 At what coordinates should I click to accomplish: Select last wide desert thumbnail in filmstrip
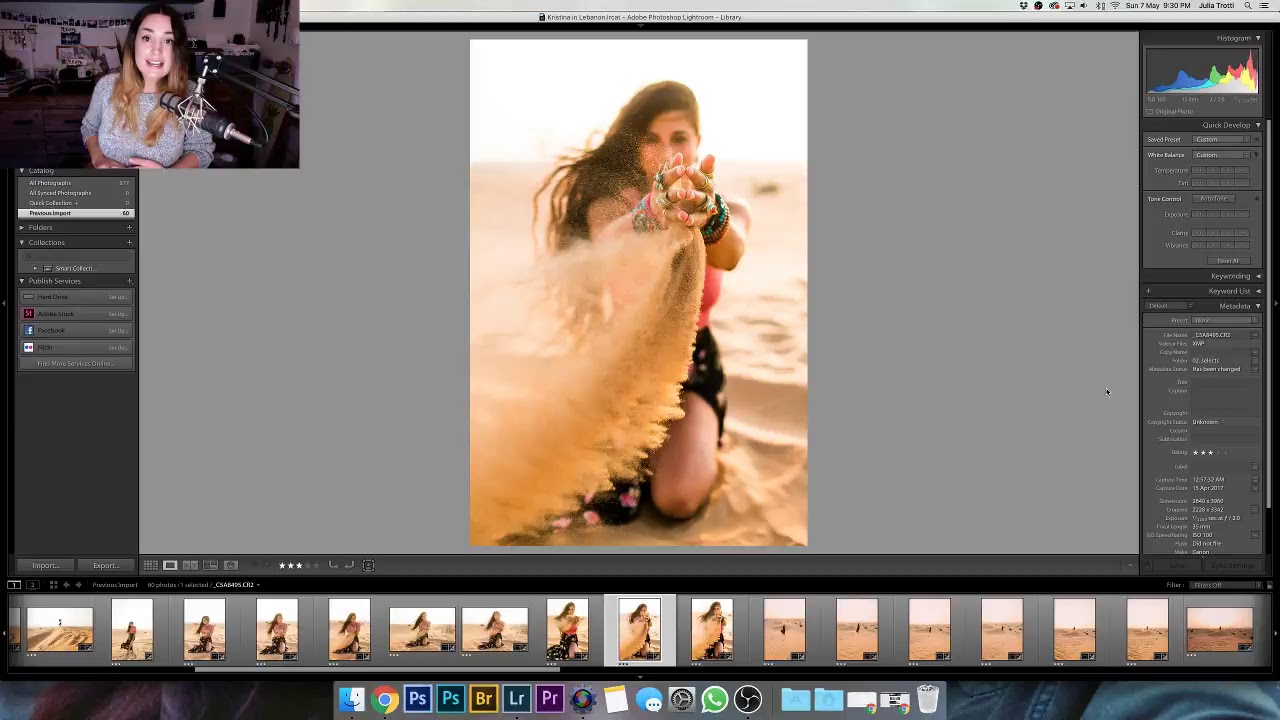(x=1219, y=630)
